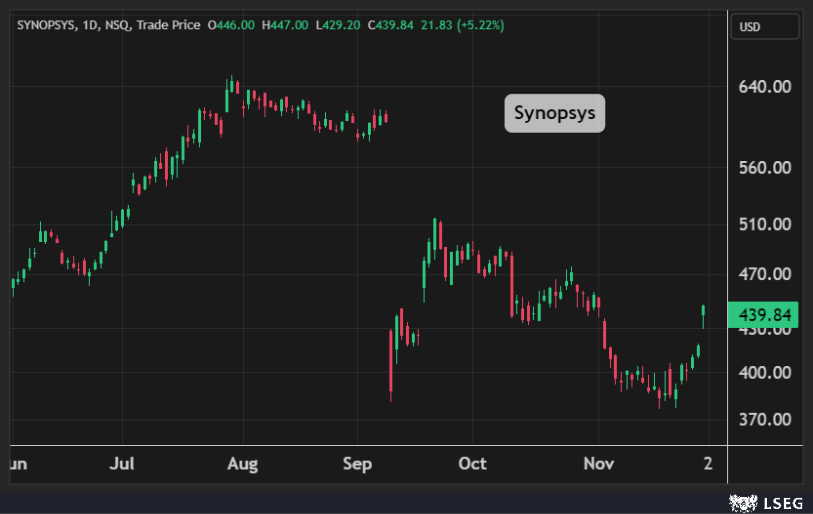The width and height of the screenshot is (813, 514).
Task: Click the 470.00 price axis label
Action: [x=764, y=274]
